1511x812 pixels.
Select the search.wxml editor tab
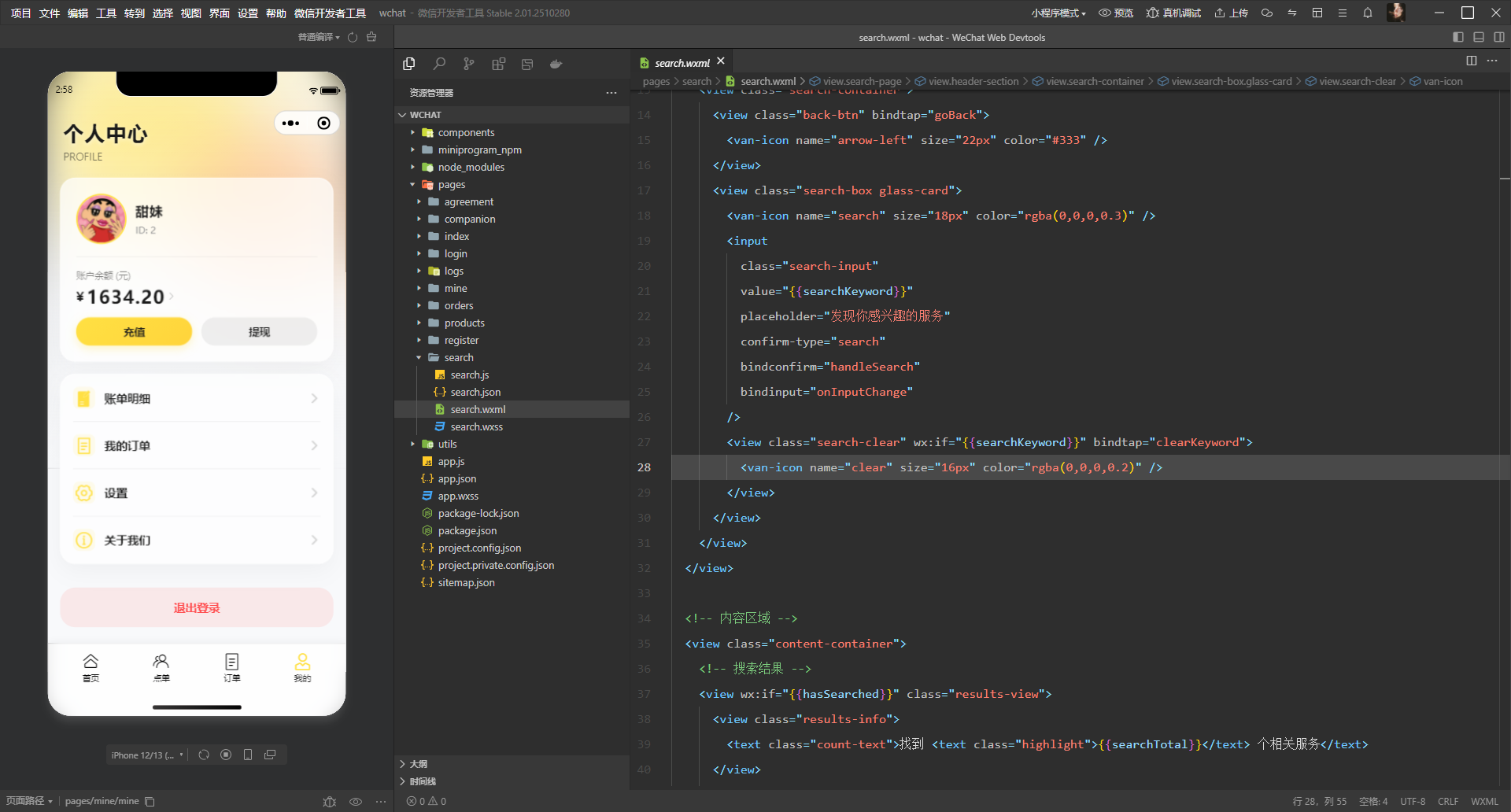pos(682,63)
